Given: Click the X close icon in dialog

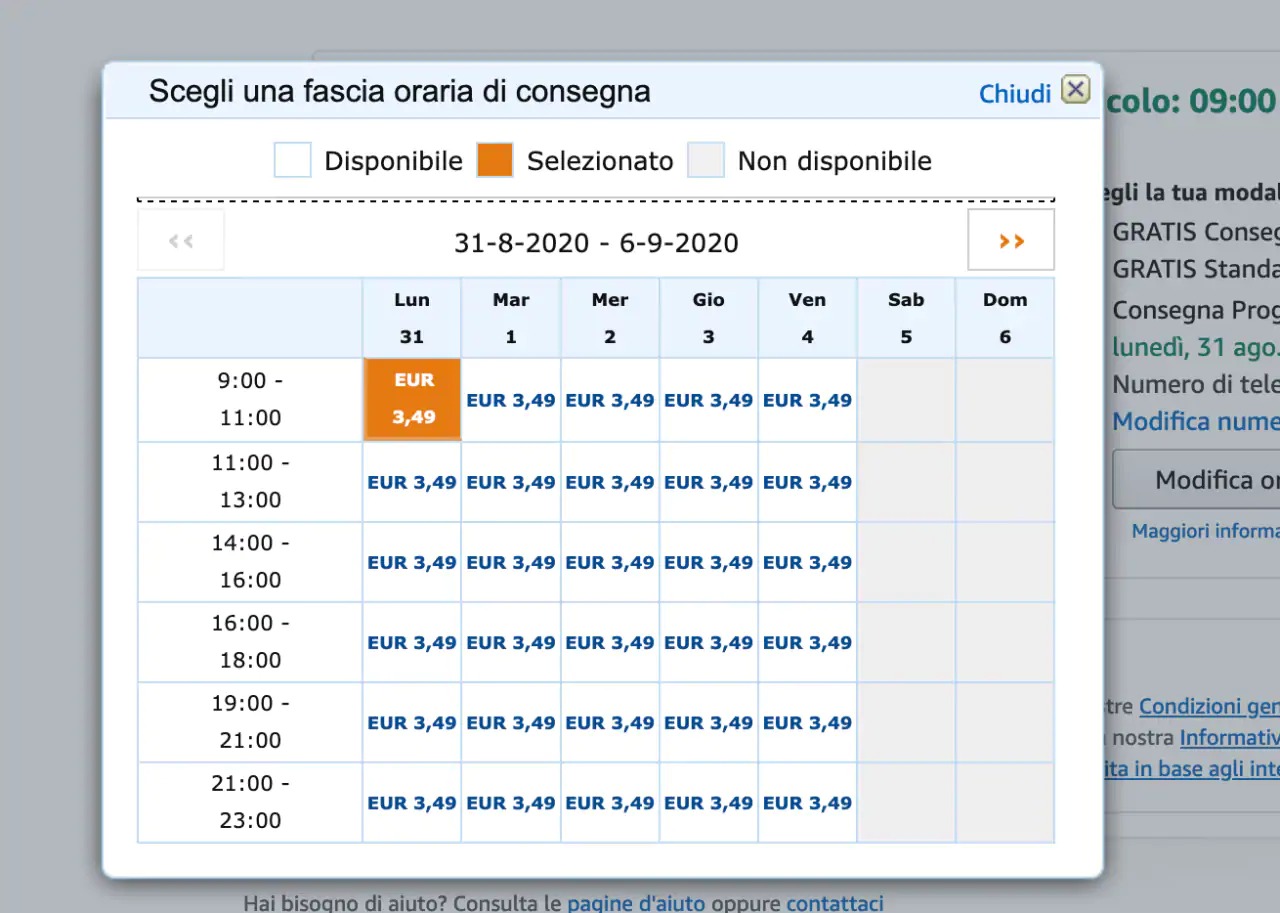Looking at the screenshot, I should coord(1075,90).
